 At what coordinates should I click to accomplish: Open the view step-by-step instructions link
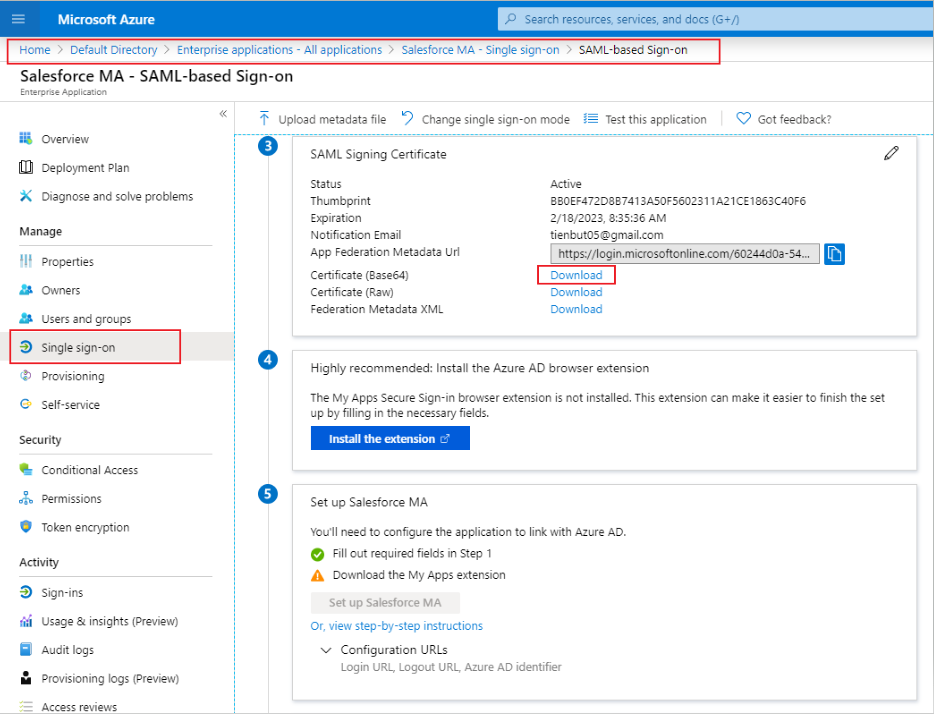coord(396,626)
